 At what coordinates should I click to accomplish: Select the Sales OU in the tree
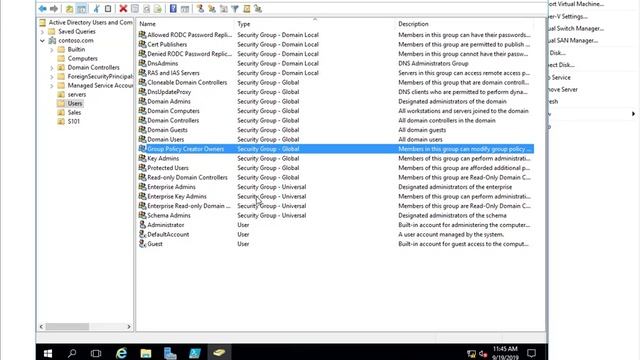[74, 112]
